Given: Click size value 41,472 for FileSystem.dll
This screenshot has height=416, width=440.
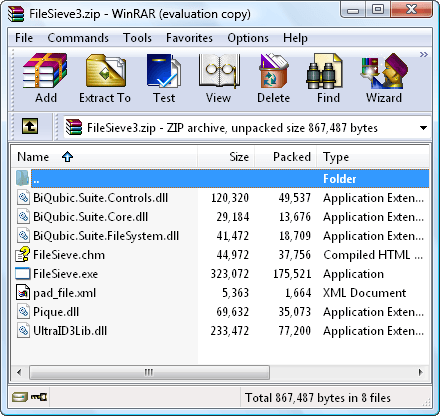Looking at the screenshot, I should tap(233, 236).
